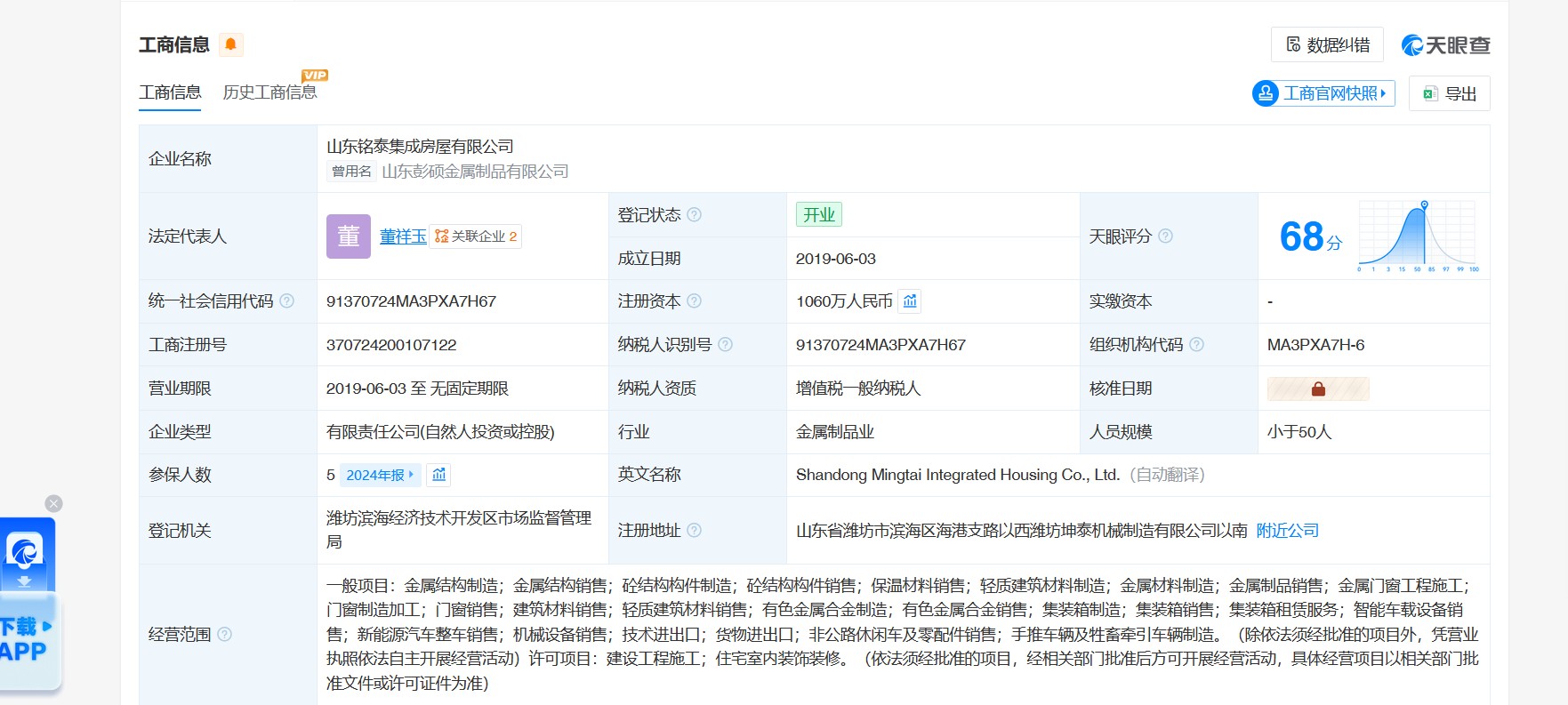The height and width of the screenshot is (705, 1568).
Task: Open legal representative 董祥玉 profile link
Action: pos(403,236)
